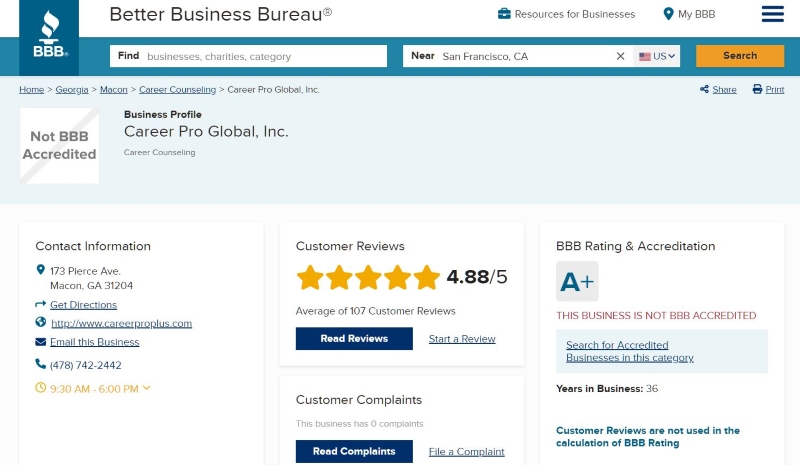Open the US country dropdown
This screenshot has height=465, width=800.
point(657,56)
